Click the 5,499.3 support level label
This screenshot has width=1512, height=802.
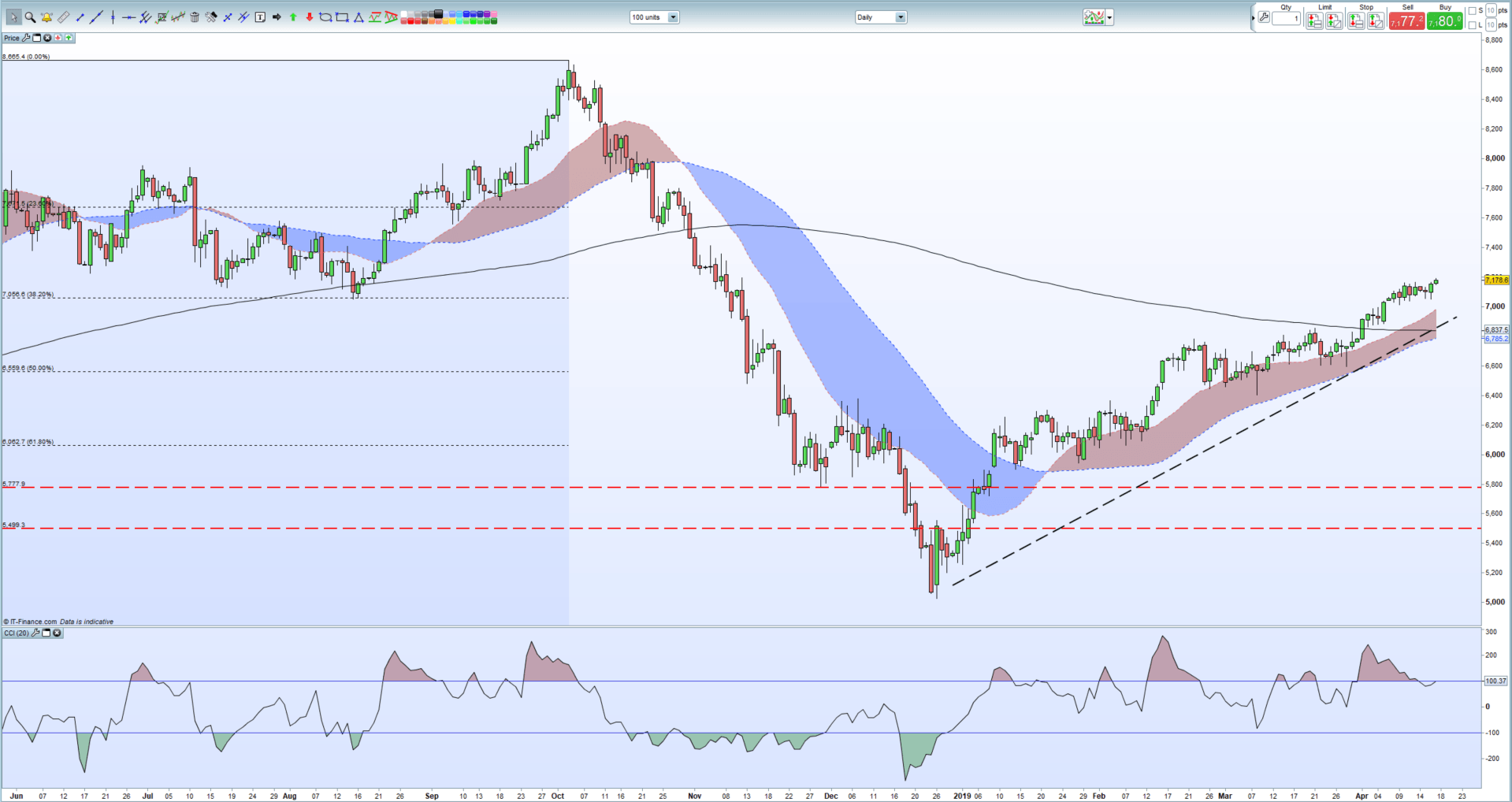tap(14, 525)
